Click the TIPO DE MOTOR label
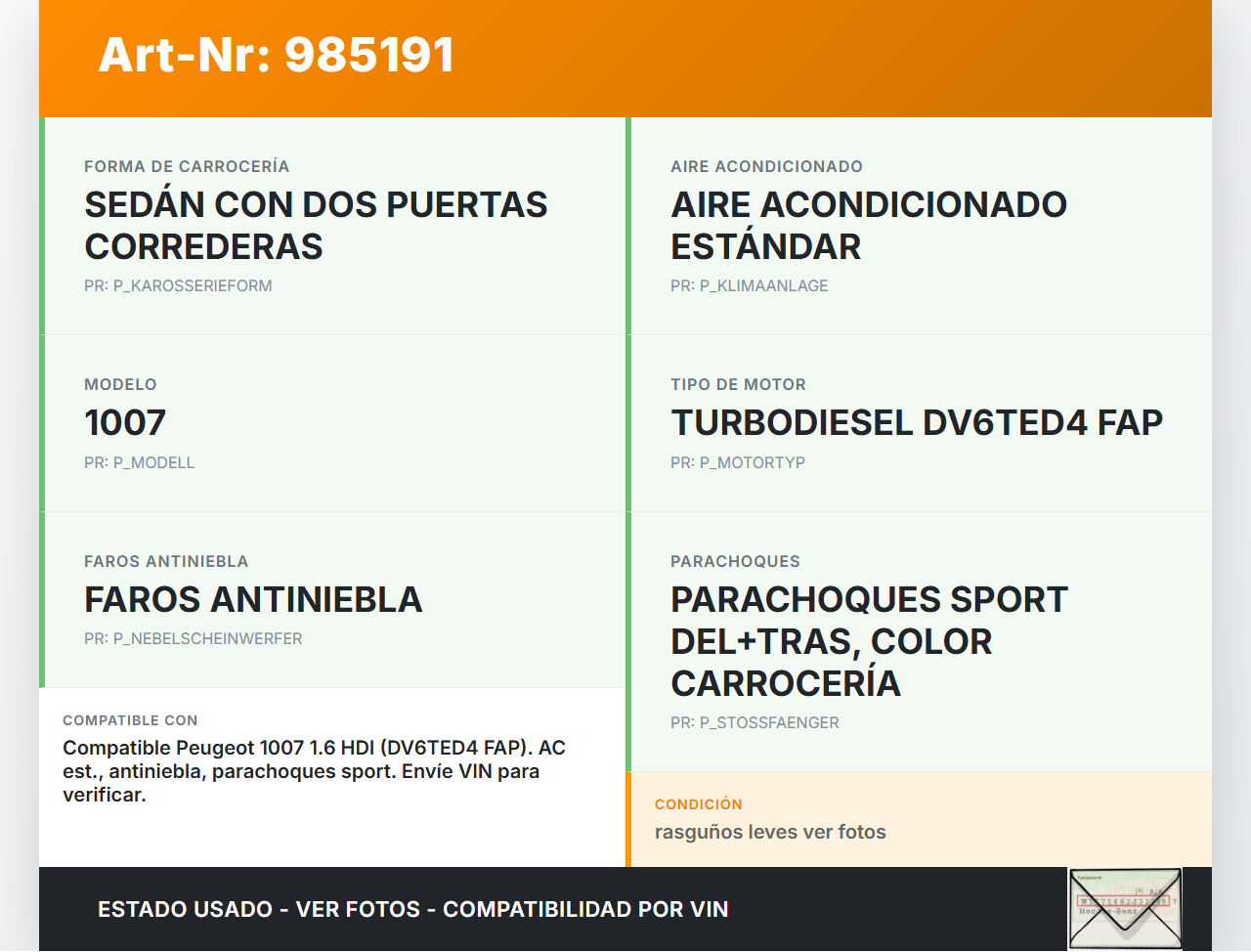 point(738,385)
